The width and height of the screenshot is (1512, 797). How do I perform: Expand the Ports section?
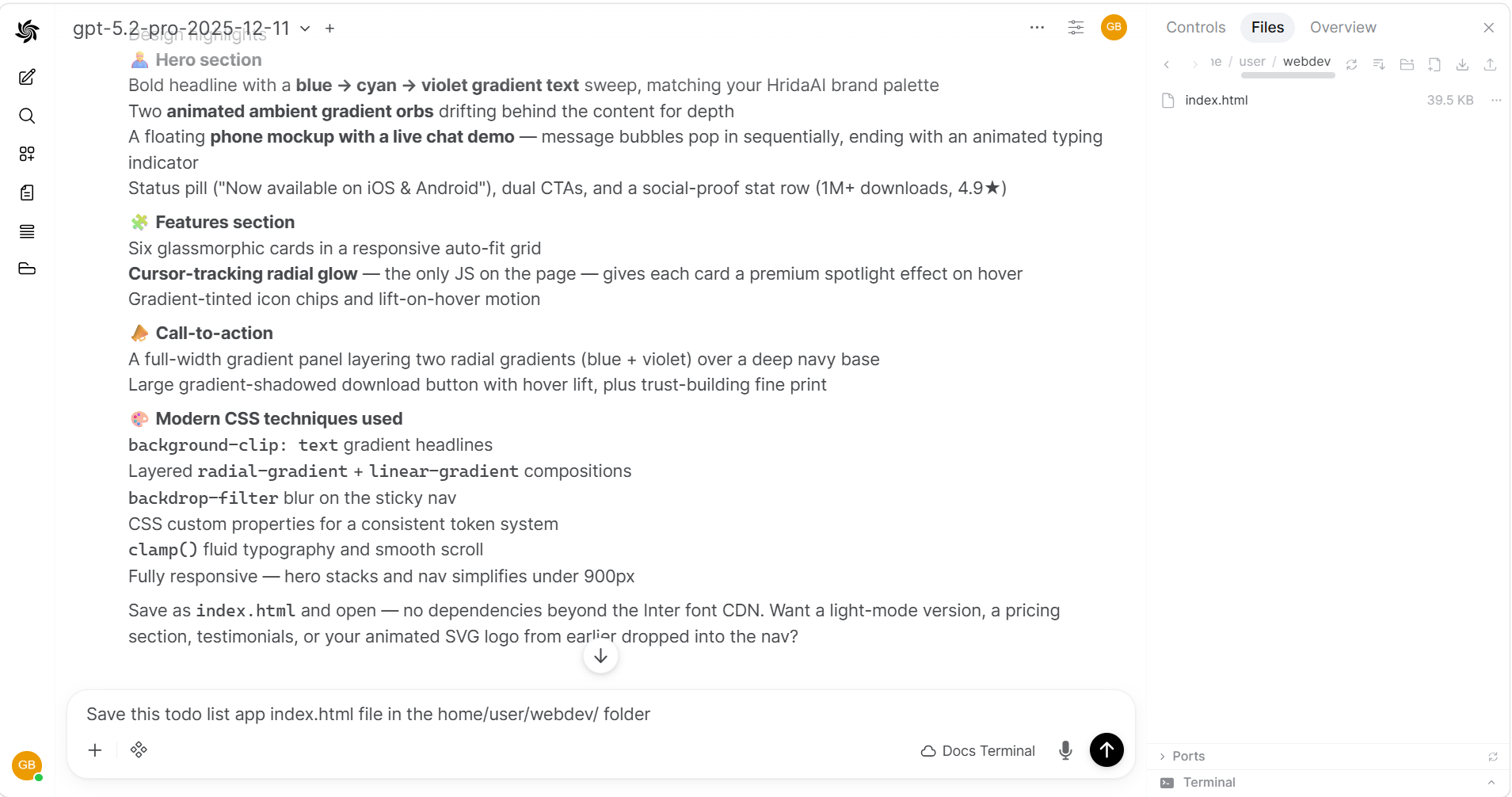click(x=1188, y=757)
